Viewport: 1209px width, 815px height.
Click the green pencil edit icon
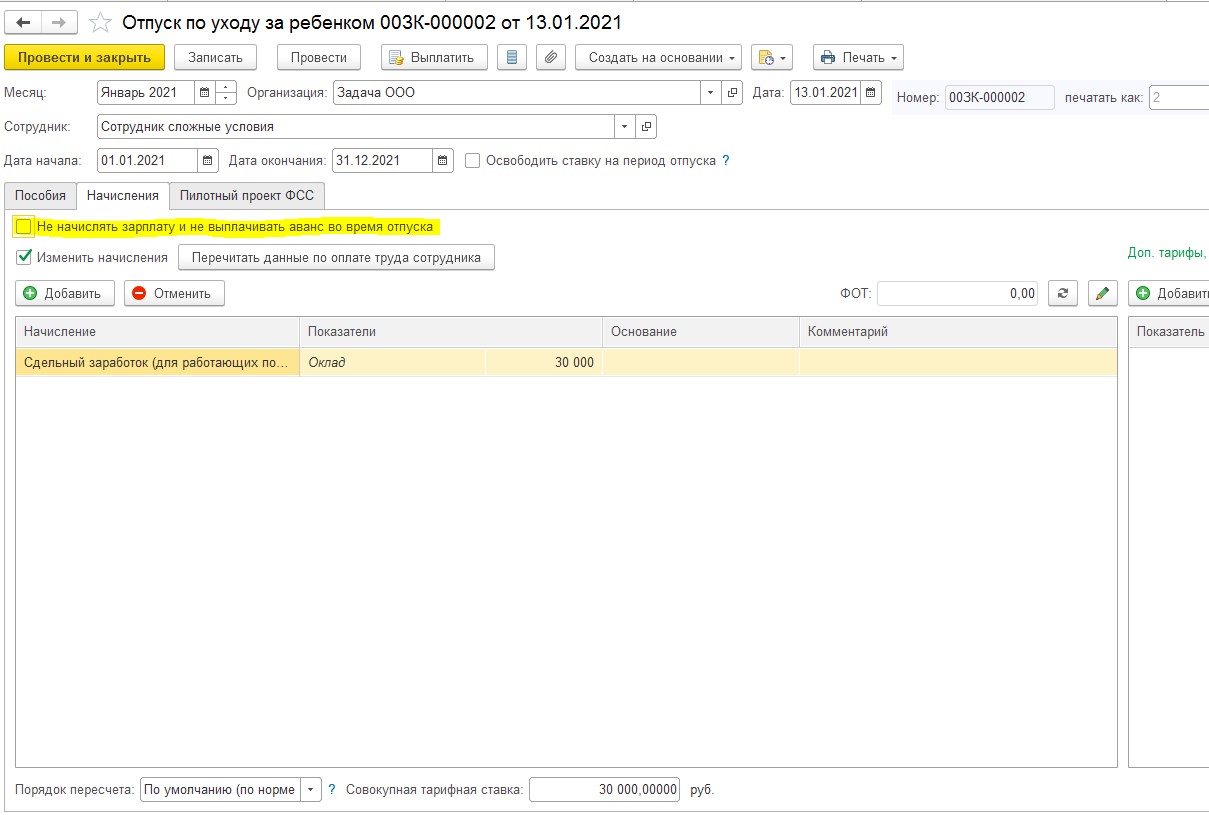coord(1102,293)
